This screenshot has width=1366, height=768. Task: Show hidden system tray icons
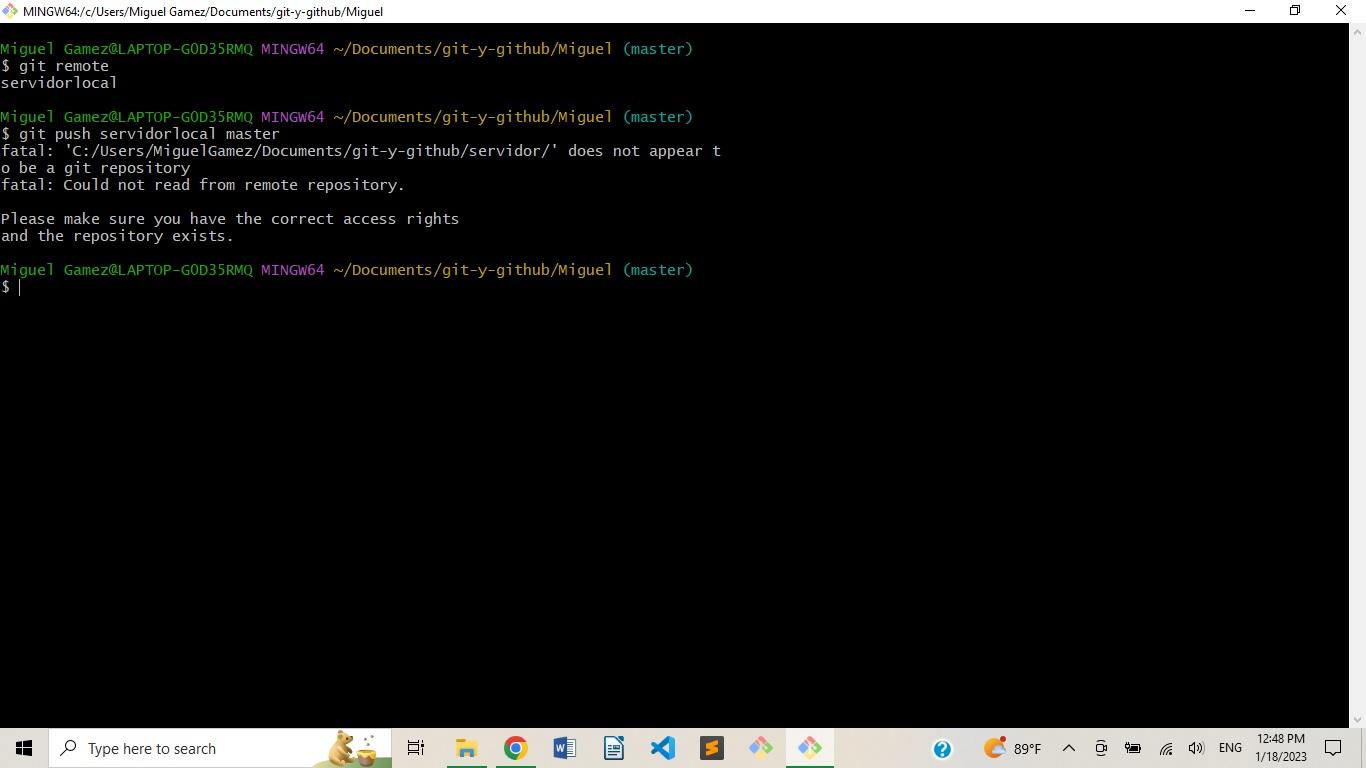1068,748
